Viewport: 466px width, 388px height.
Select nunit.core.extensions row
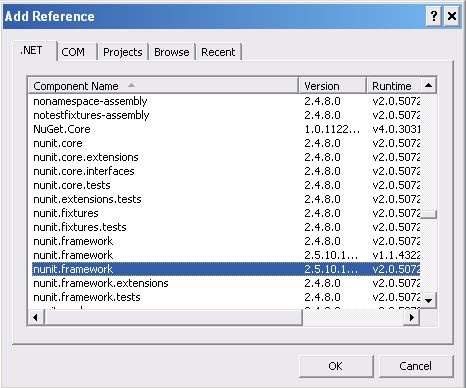tap(226, 157)
